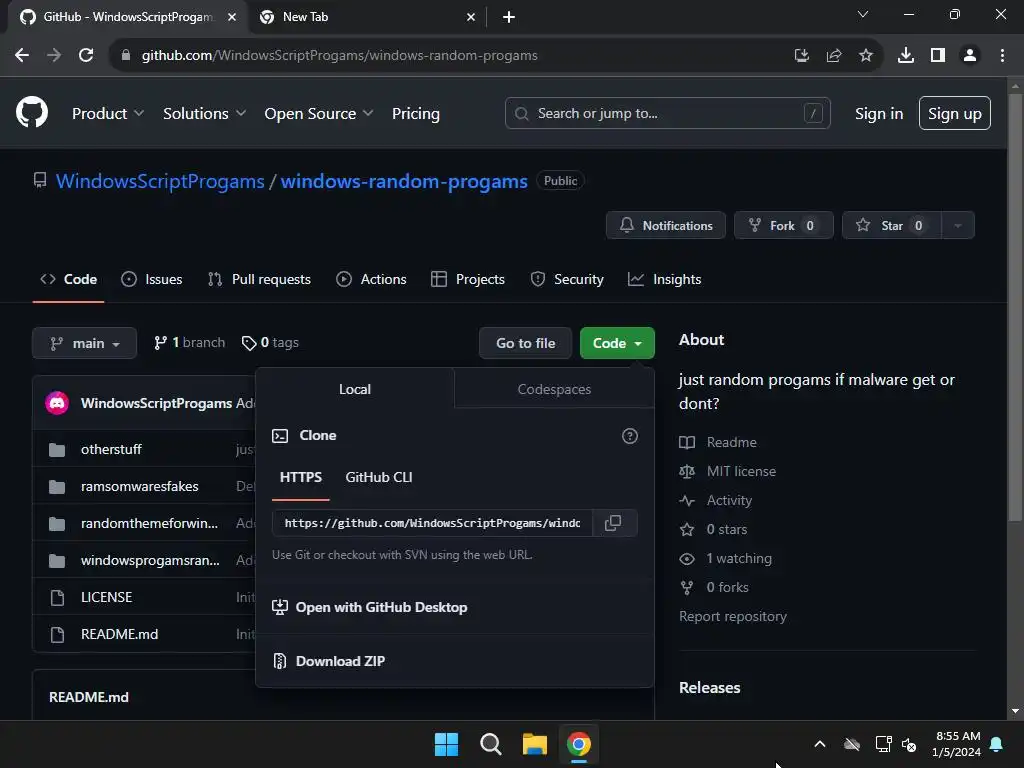Star the repository
The height and width of the screenshot is (768, 1024).
[x=891, y=225]
